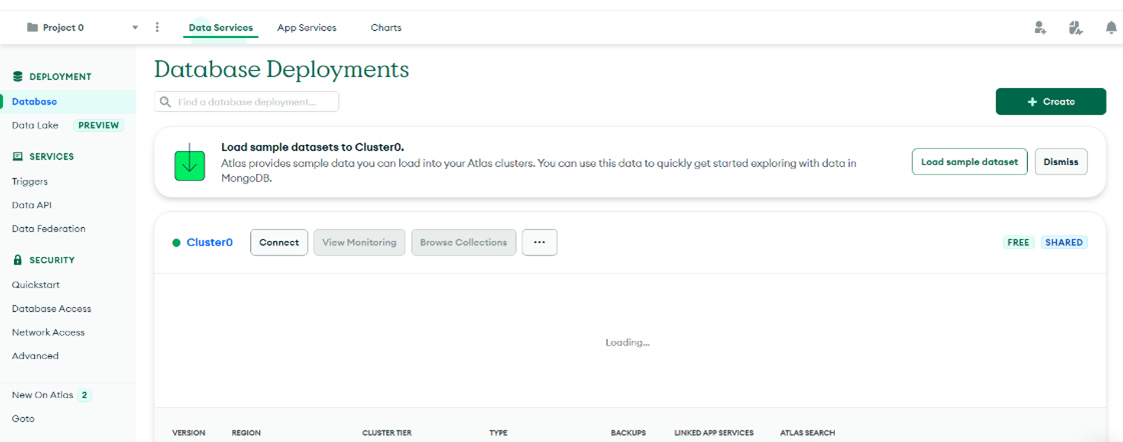Open the Cluster0 name link
This screenshot has height=442, width=1123.
pos(210,242)
